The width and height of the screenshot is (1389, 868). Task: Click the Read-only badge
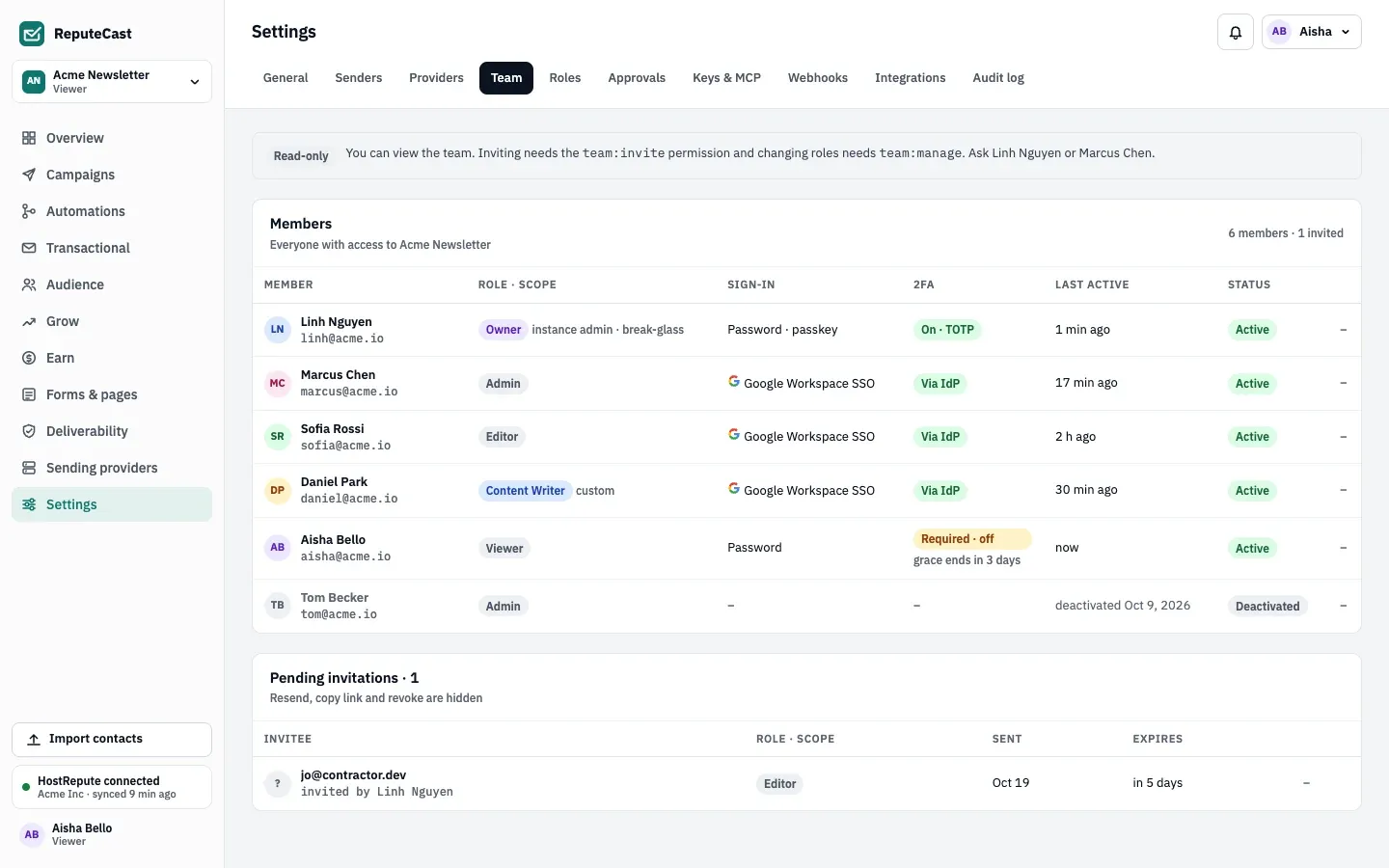point(301,156)
